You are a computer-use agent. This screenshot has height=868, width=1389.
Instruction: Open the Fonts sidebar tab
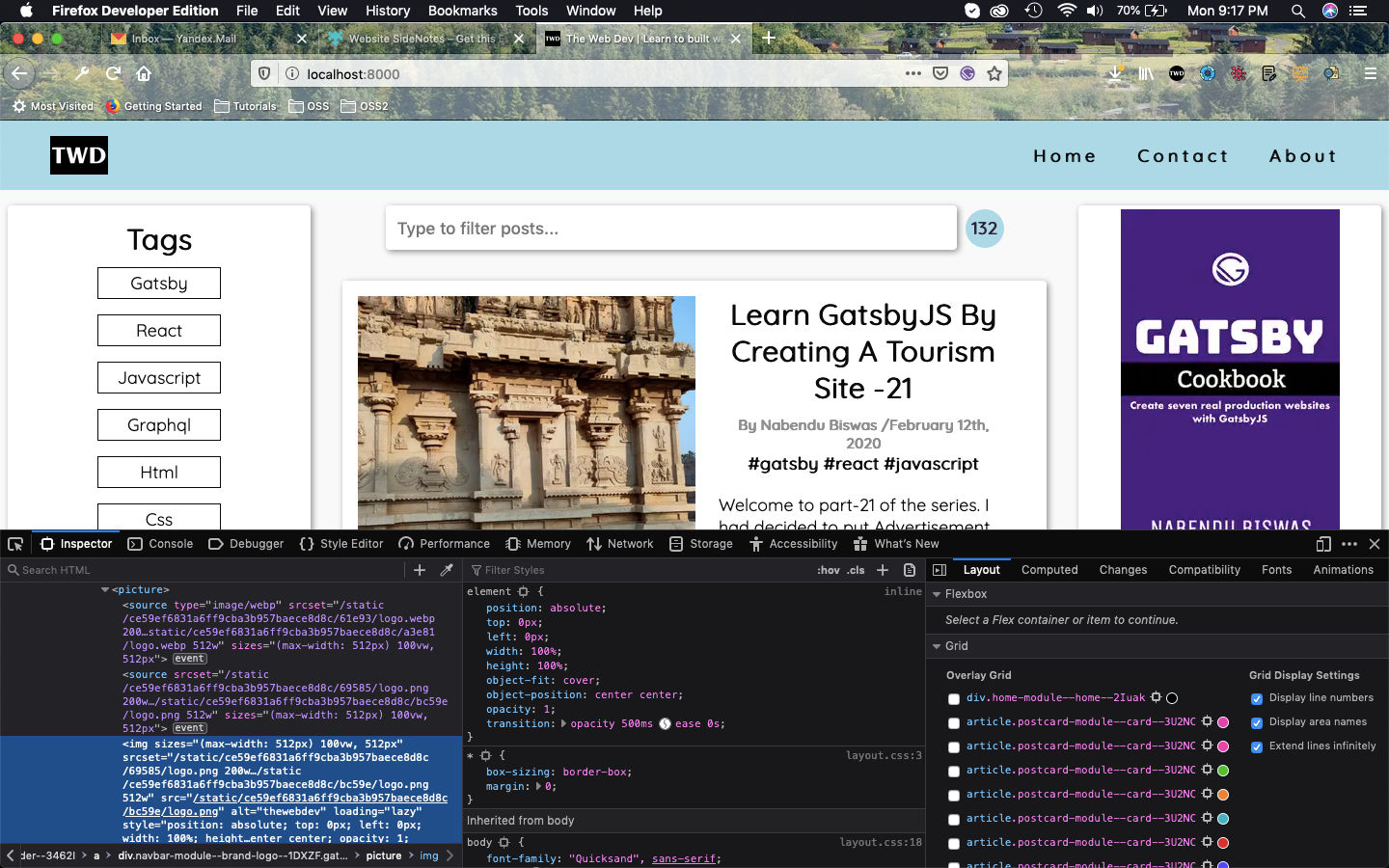pyautogui.click(x=1276, y=570)
